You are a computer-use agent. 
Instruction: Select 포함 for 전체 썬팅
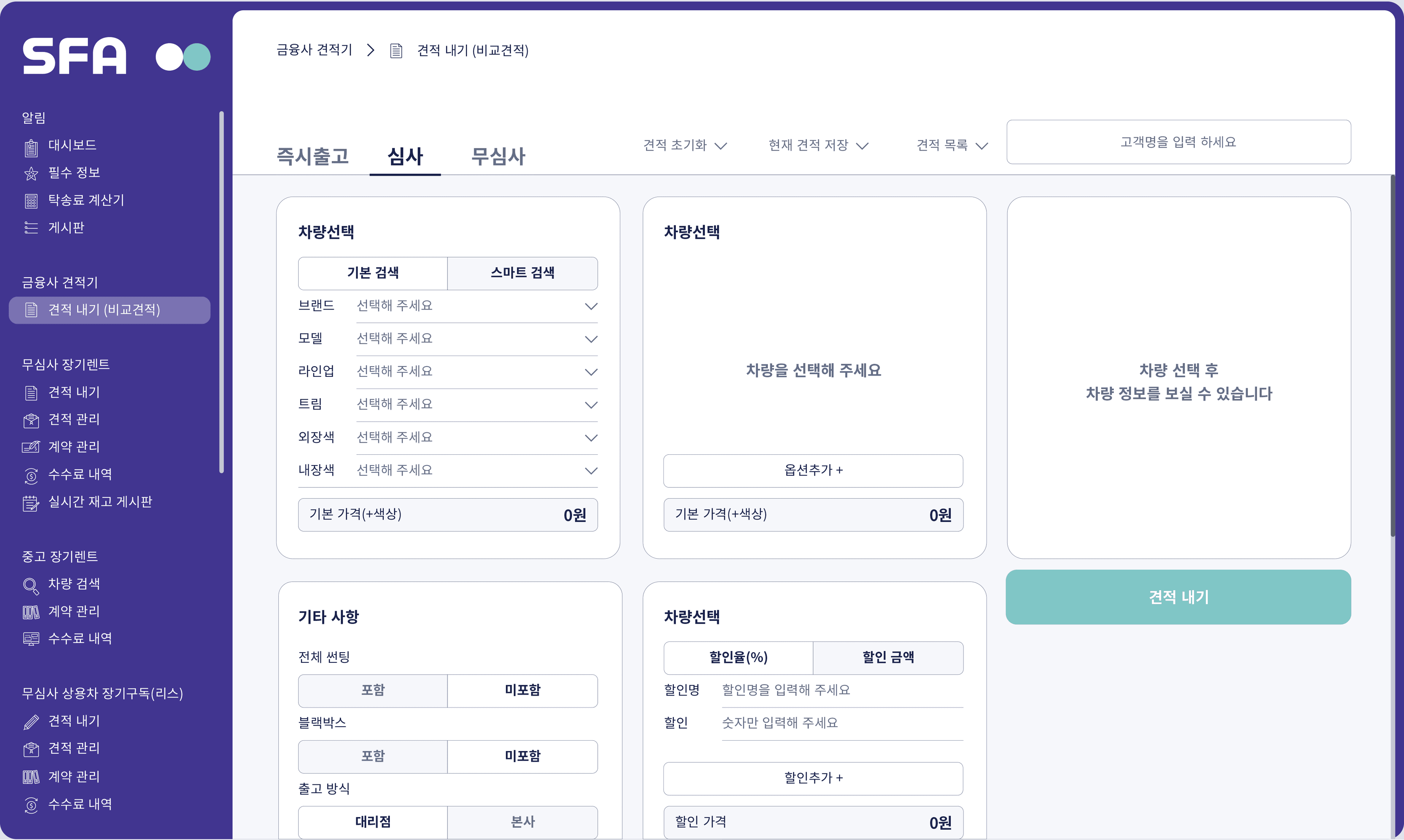[x=373, y=690]
